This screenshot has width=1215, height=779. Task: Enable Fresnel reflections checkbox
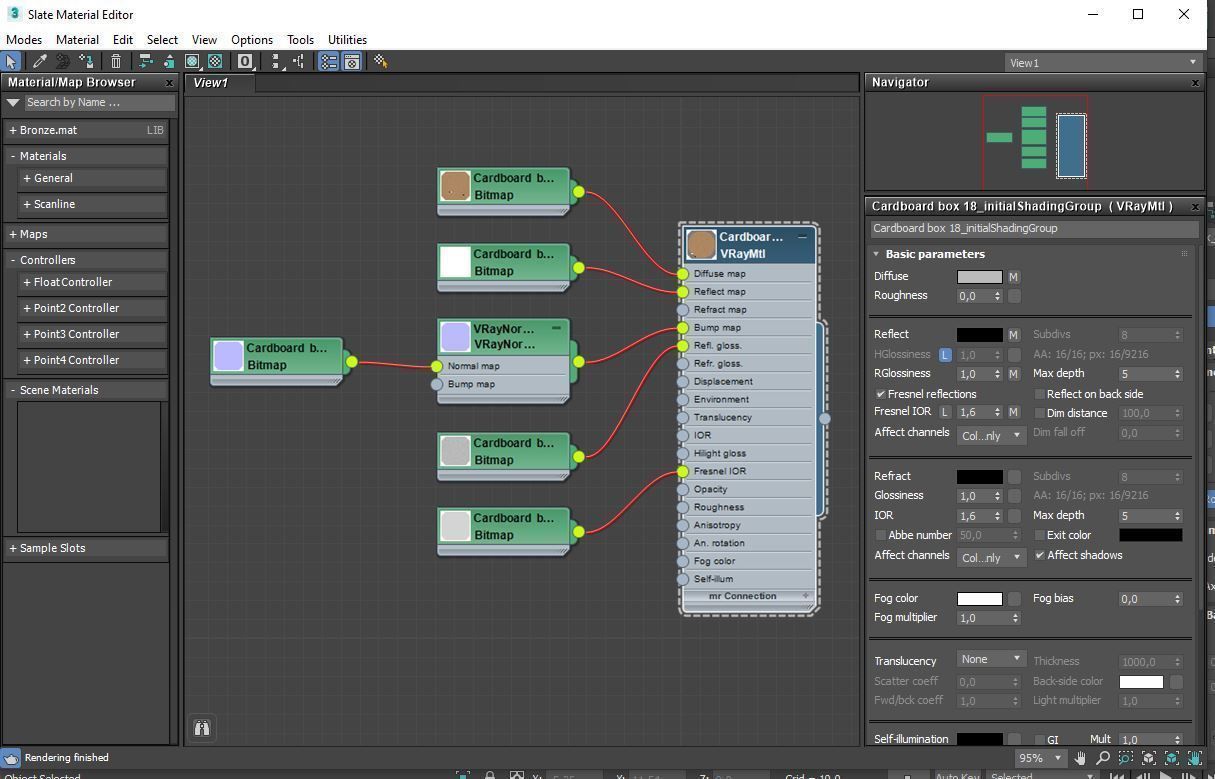(x=880, y=394)
